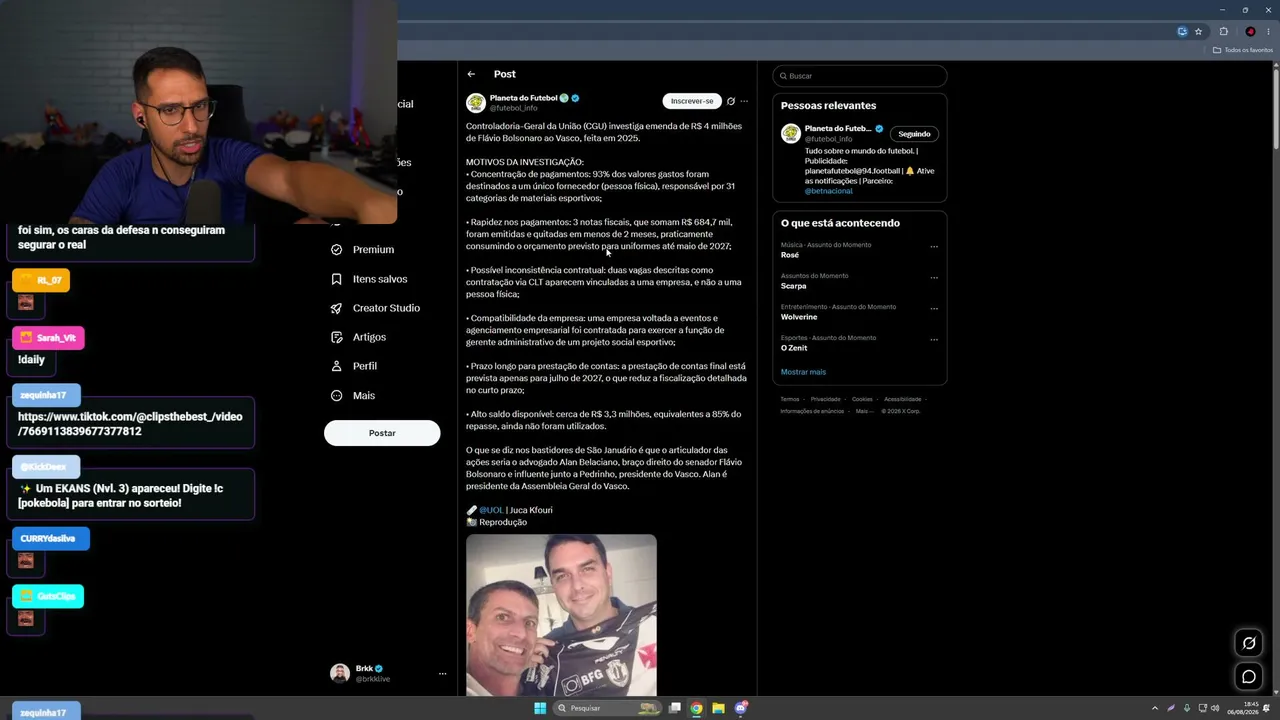
Task: Click the Buscar search field
Action: [860, 76]
